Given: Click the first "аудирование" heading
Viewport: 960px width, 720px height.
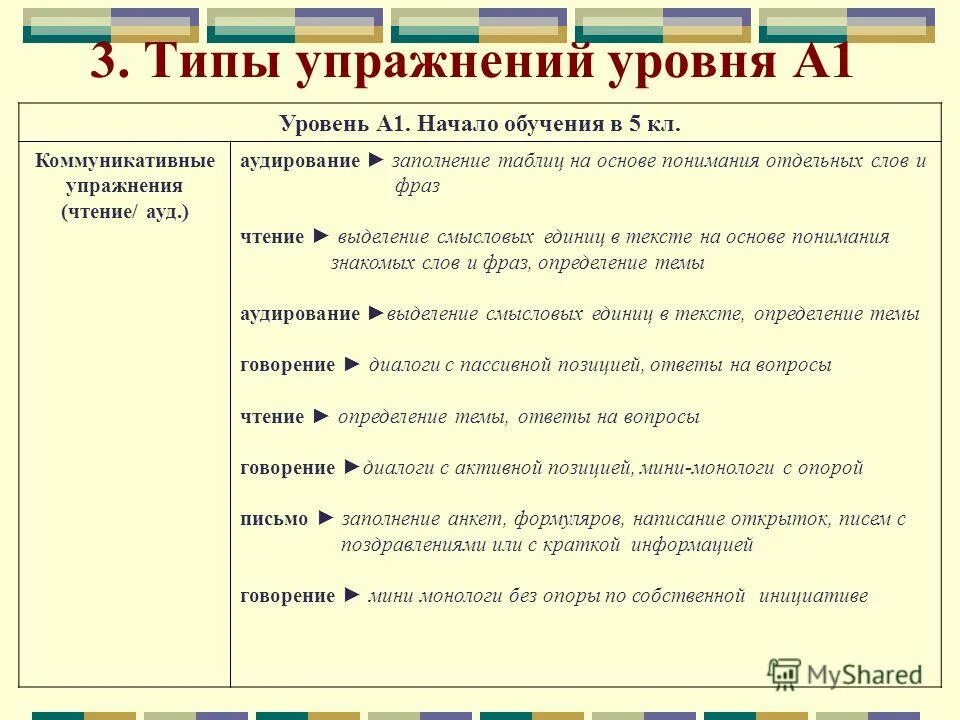Looking at the screenshot, I should click(x=300, y=160).
